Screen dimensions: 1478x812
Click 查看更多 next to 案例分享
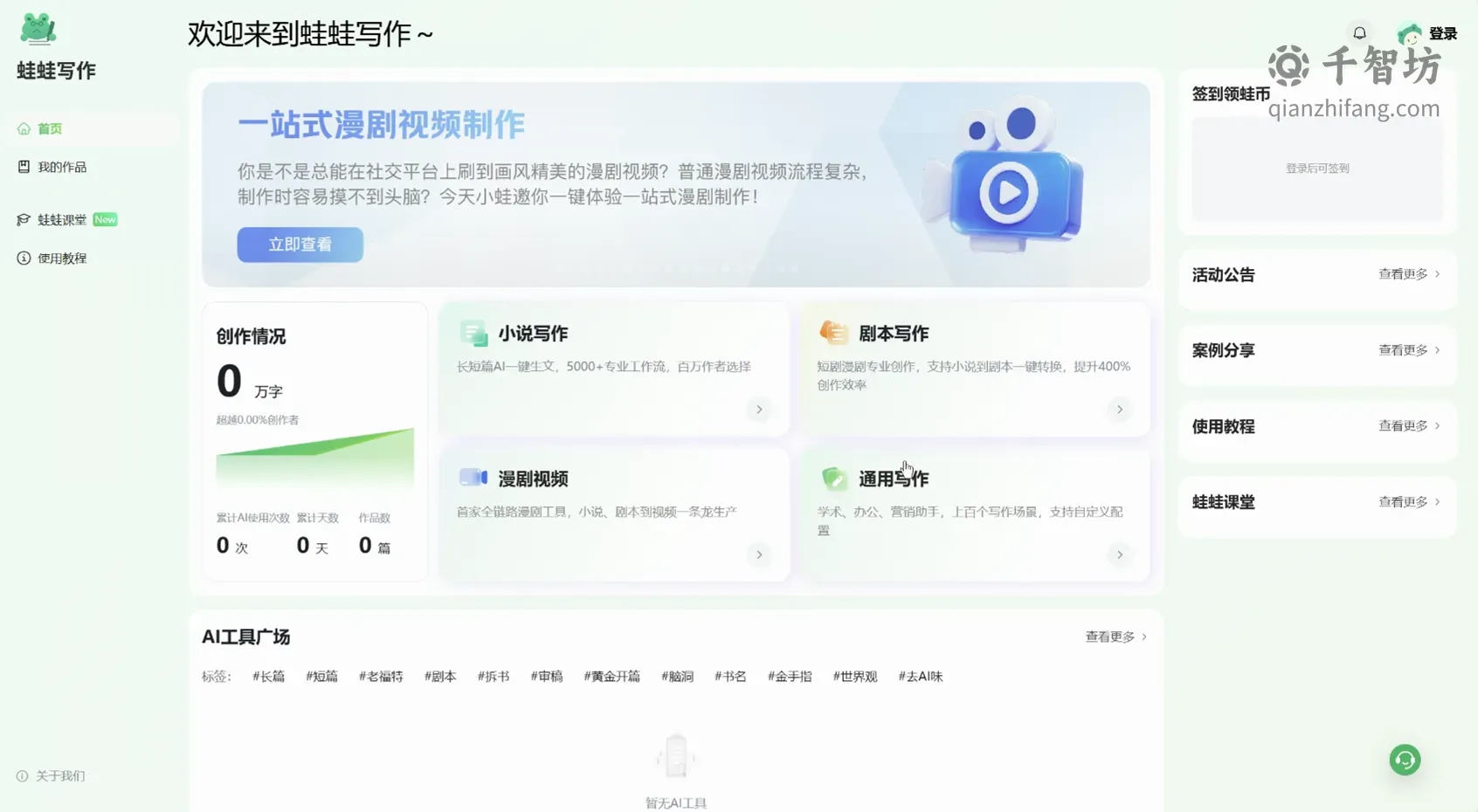pyautogui.click(x=1409, y=350)
